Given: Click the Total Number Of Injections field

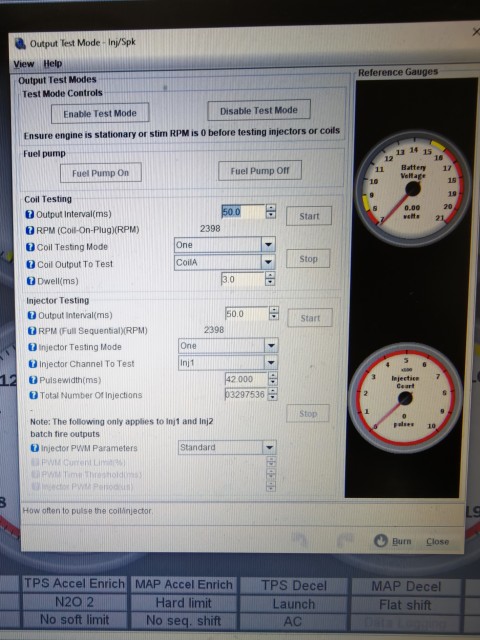Looking at the screenshot, I should (x=245, y=394).
